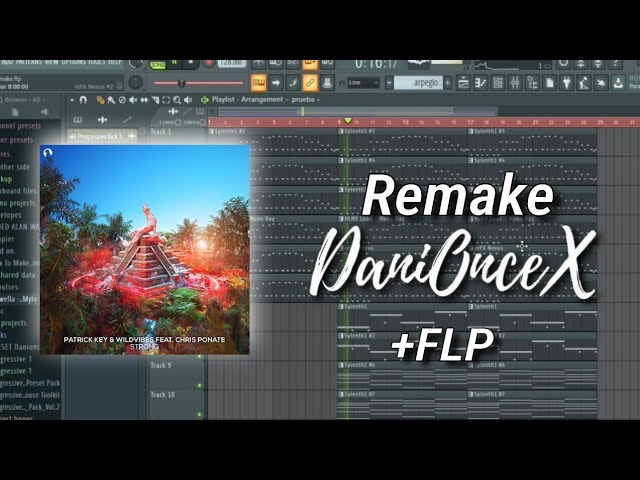640x480 pixels.
Task: Show the browser tree view icon
Action: (x=532, y=83)
